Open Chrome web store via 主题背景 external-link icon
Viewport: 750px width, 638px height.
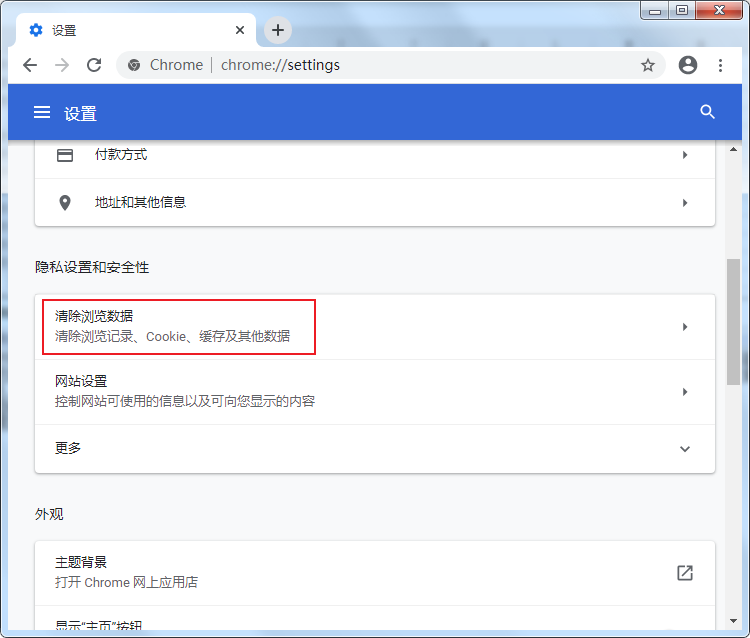[x=685, y=572]
